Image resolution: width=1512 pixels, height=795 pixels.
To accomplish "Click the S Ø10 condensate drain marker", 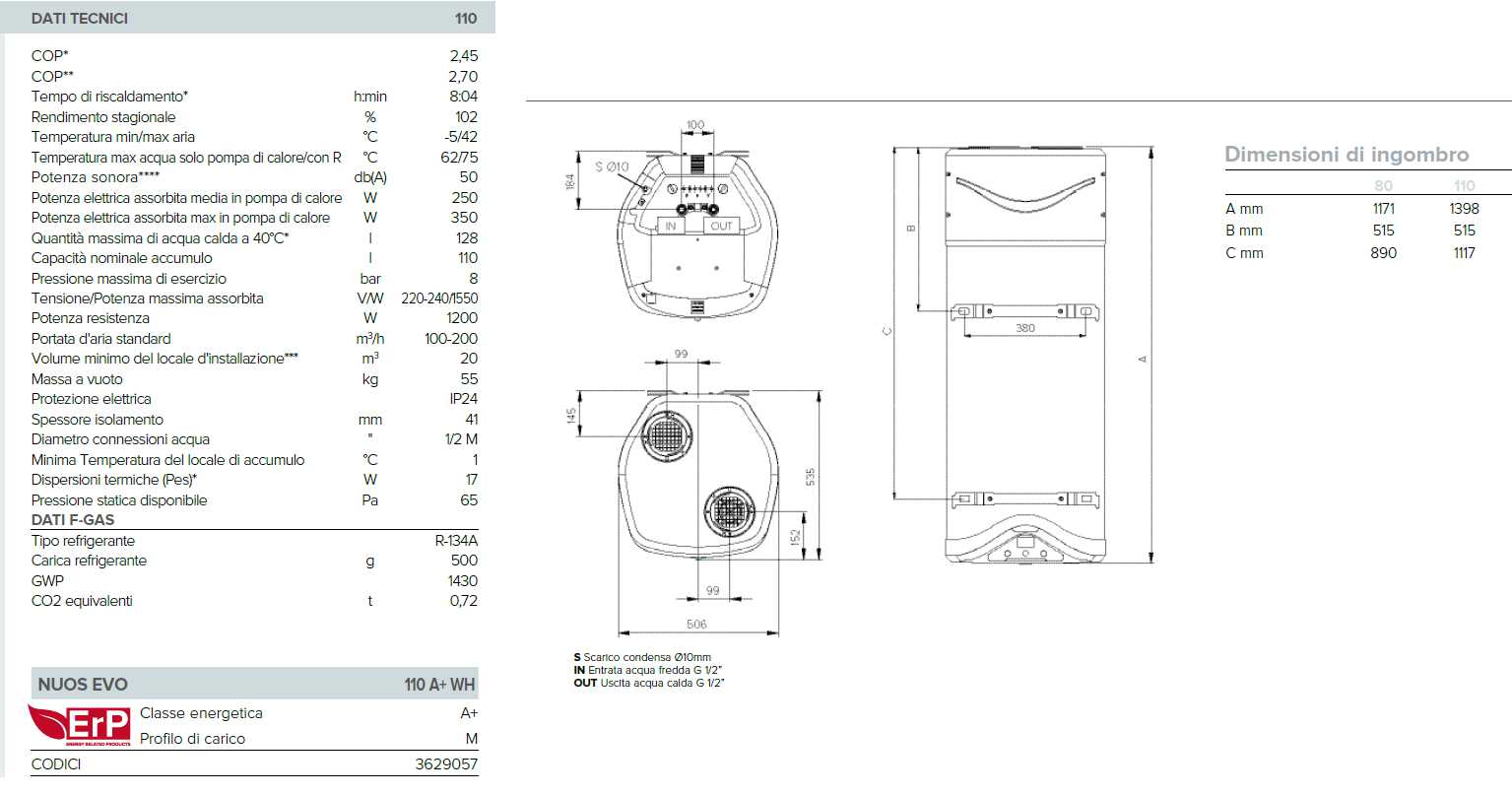I will 612,166.
